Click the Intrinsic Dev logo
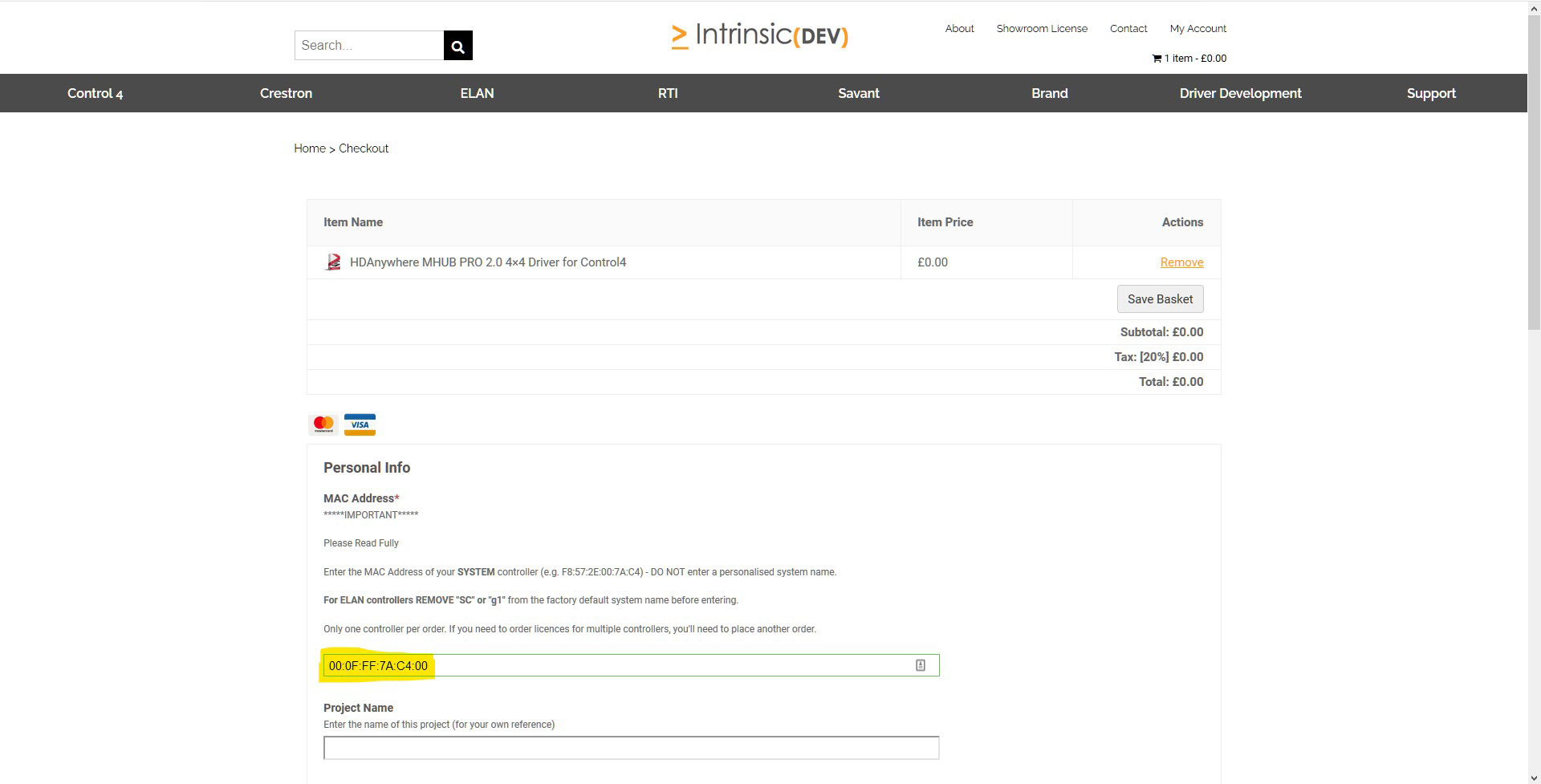This screenshot has width=1541, height=784. click(759, 36)
